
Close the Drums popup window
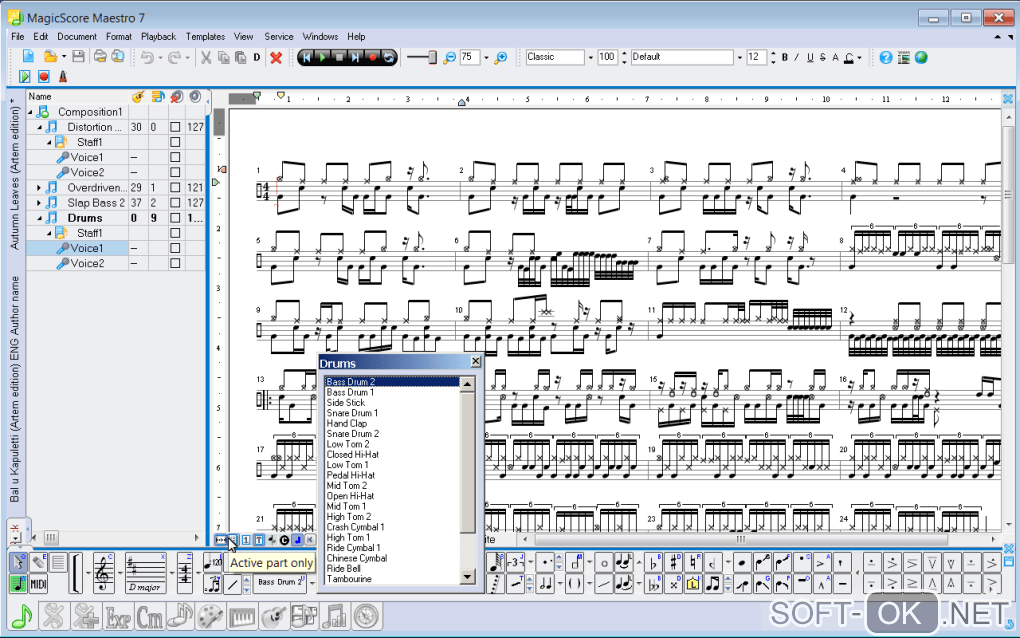coord(476,362)
